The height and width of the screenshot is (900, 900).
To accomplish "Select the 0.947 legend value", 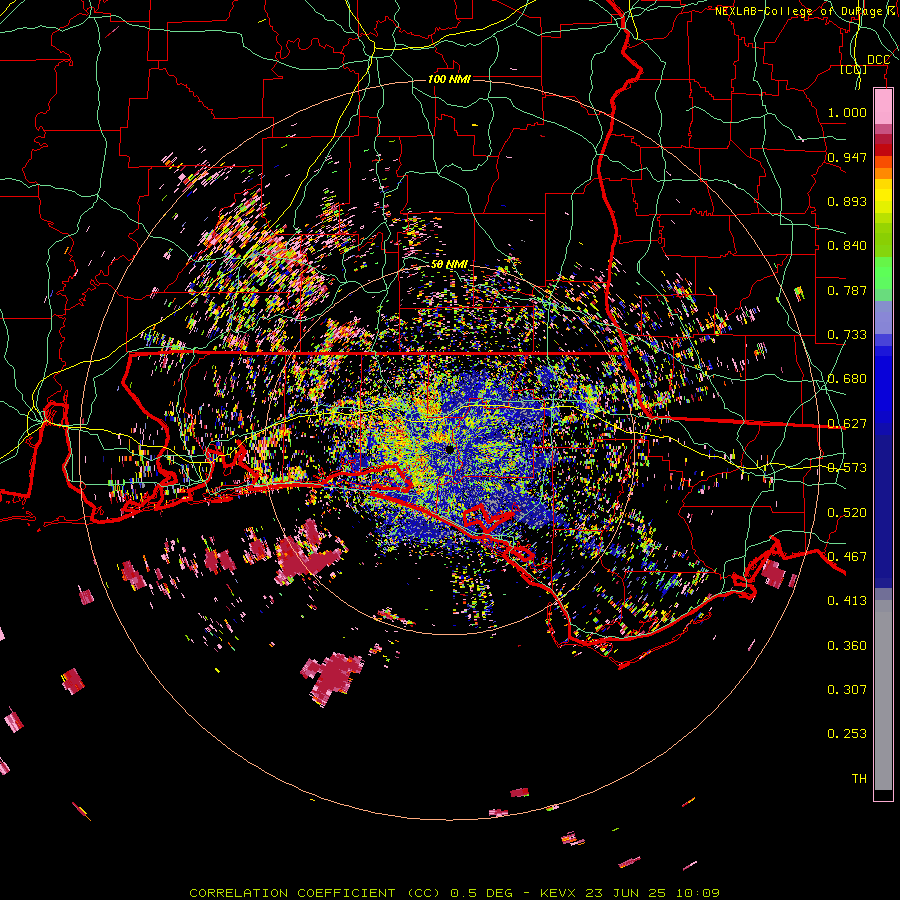I will (x=847, y=157).
